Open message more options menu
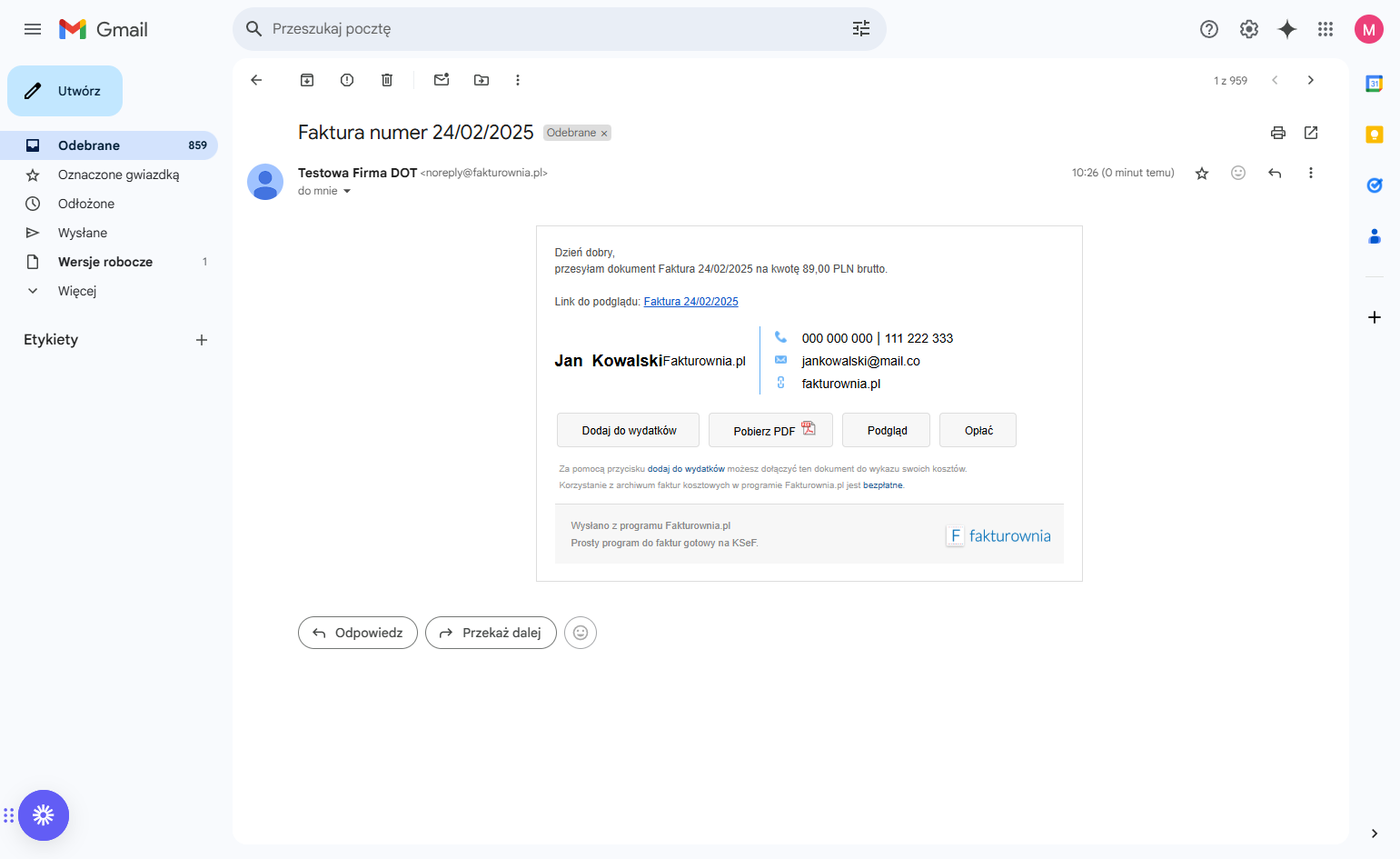The image size is (1400, 859). pyautogui.click(x=1311, y=173)
